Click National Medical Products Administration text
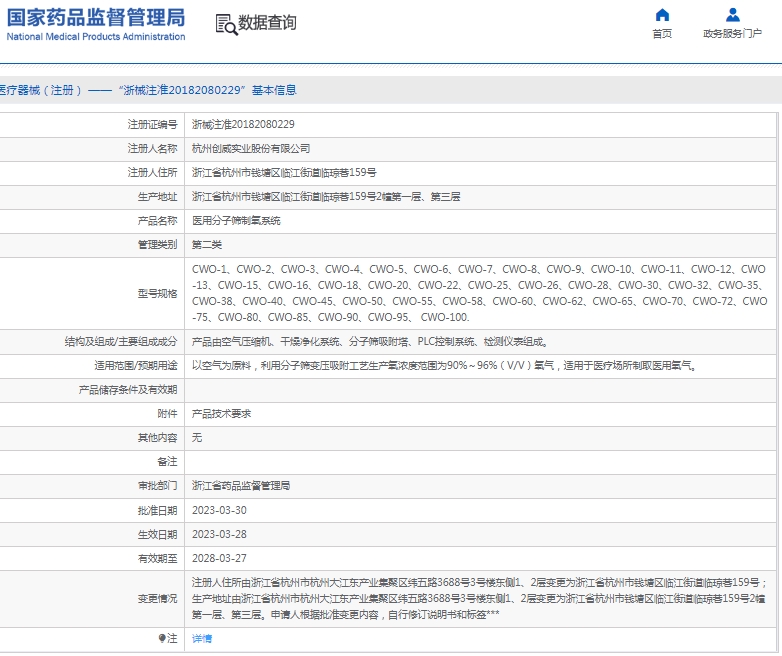The height and width of the screenshot is (656, 782). 96,36
